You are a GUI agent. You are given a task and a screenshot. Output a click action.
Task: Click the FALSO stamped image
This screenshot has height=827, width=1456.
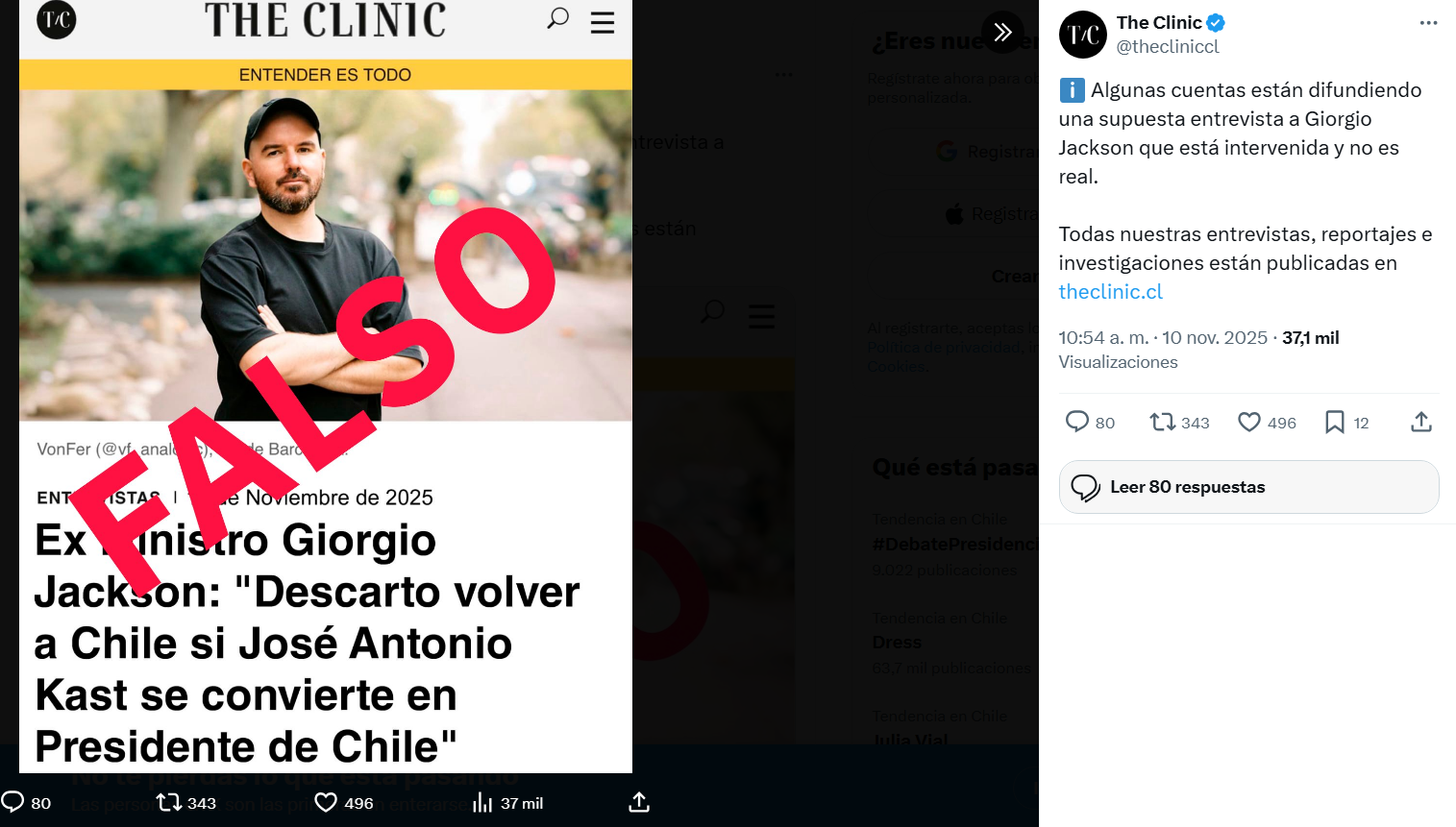326,386
